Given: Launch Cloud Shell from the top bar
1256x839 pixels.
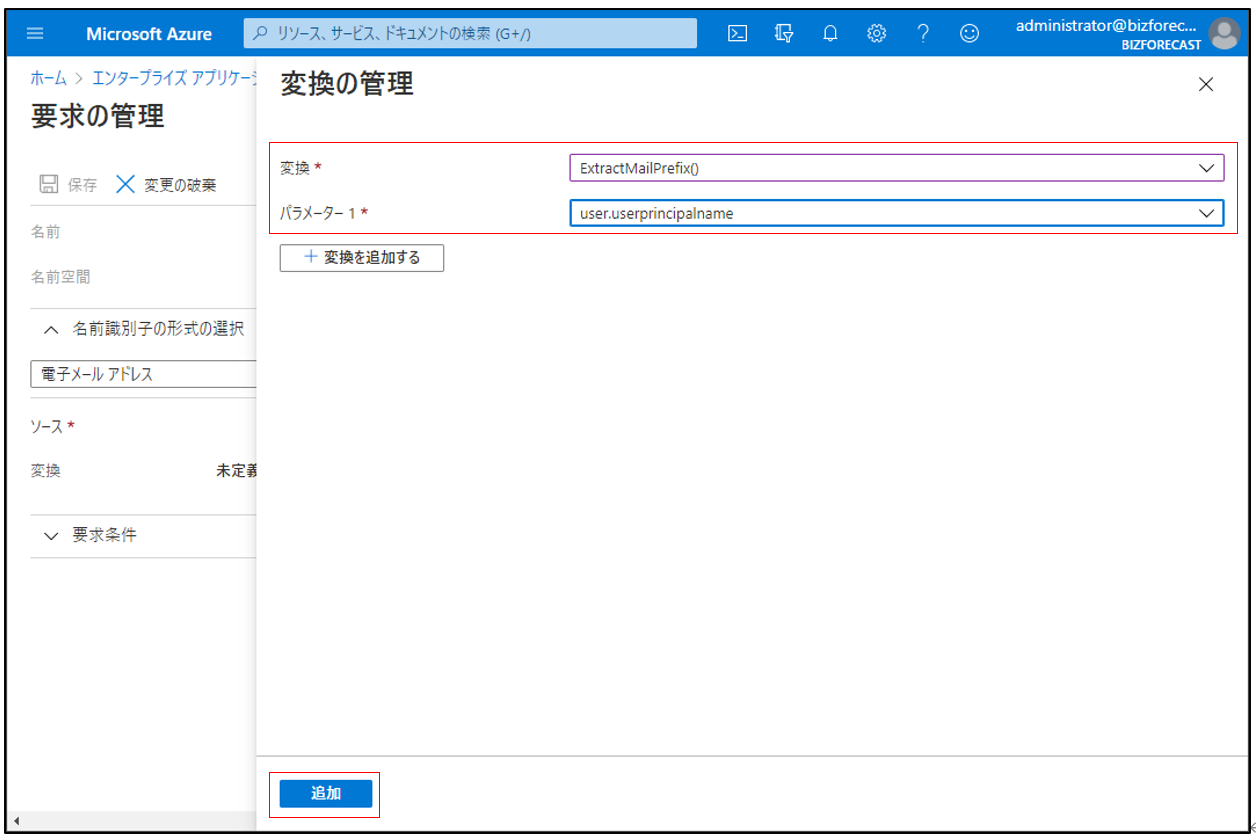Looking at the screenshot, I should point(737,33).
